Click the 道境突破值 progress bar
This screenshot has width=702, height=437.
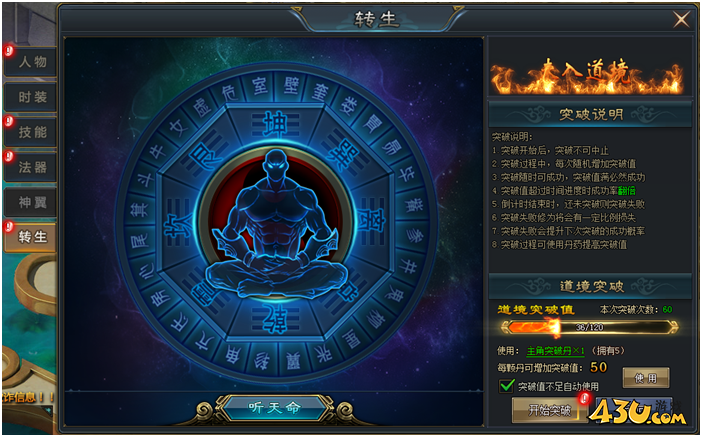(589, 327)
